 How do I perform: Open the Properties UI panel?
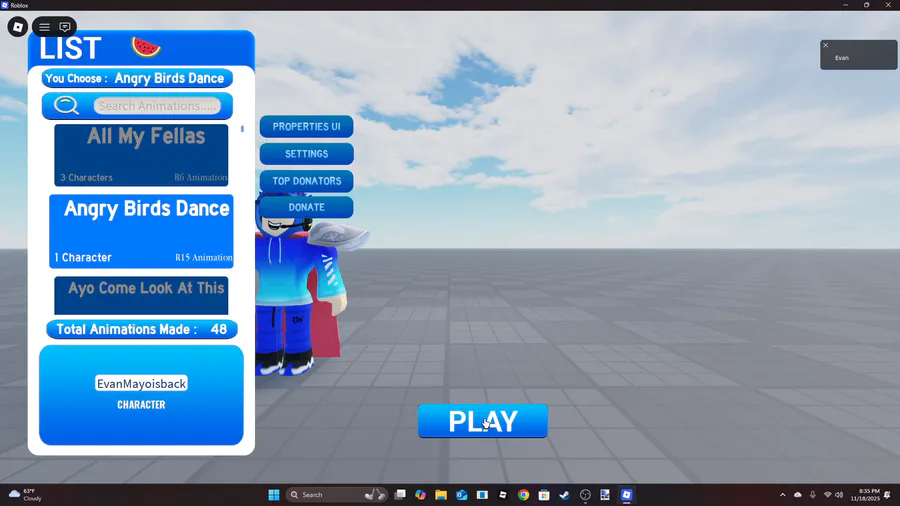tap(307, 126)
